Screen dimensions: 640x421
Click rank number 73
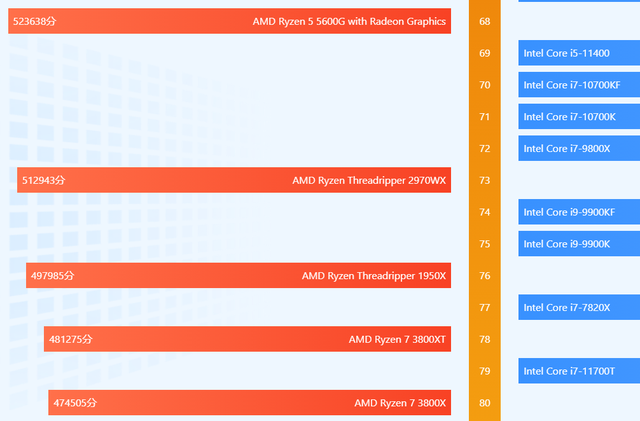point(484,180)
